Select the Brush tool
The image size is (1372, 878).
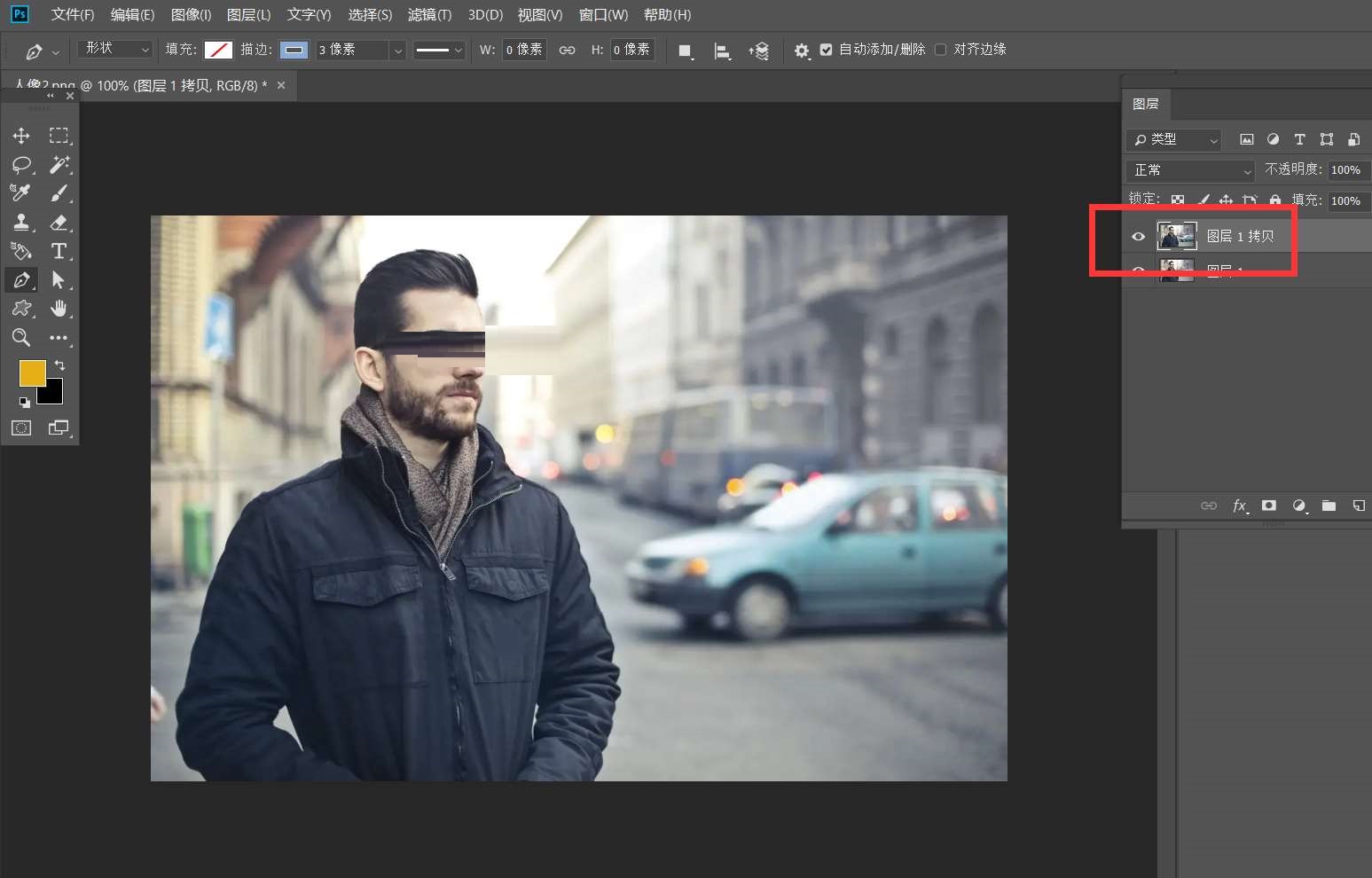click(59, 193)
